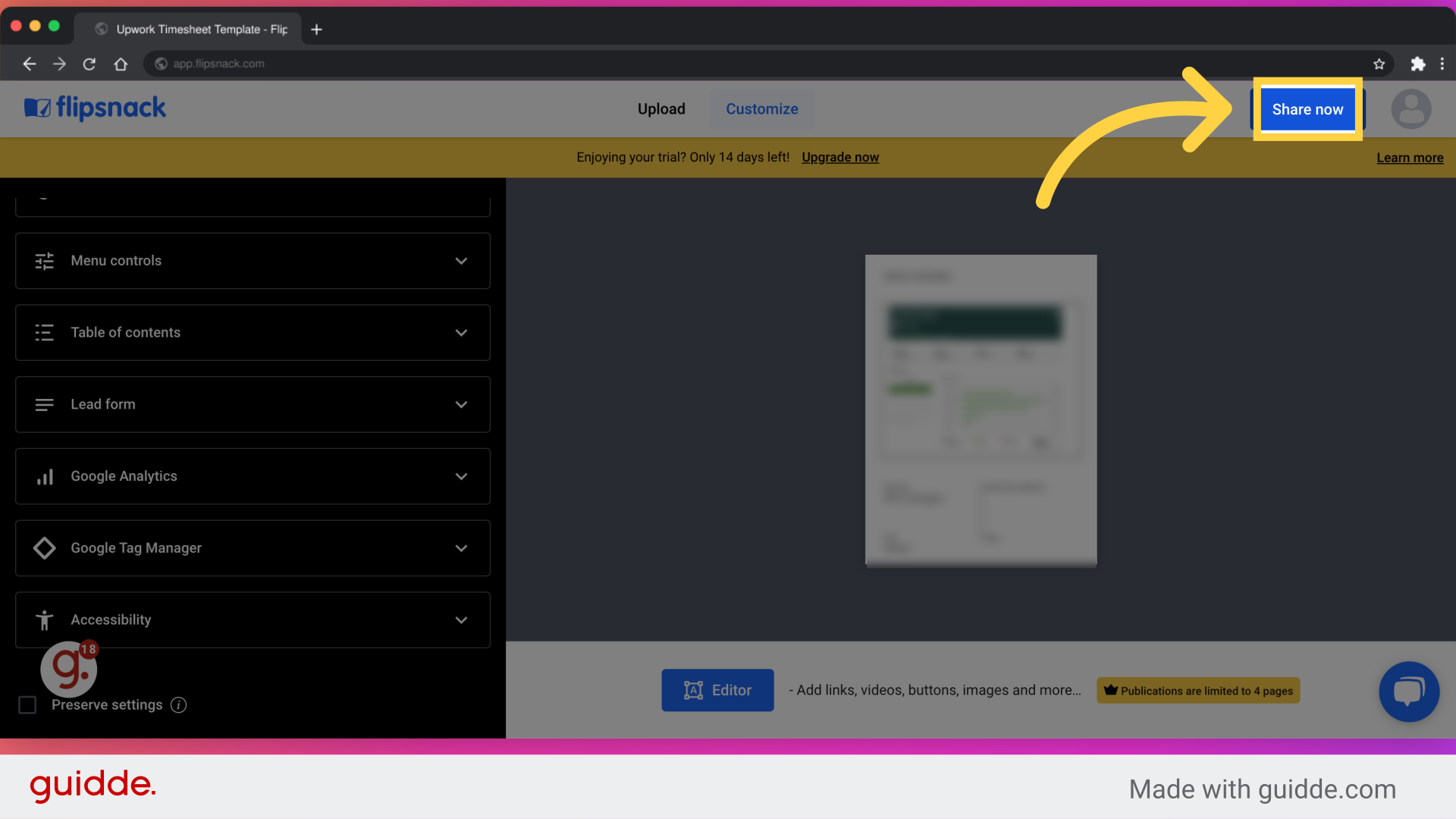
Task: Click the Google Tag Manager panel icon
Action: coord(43,548)
